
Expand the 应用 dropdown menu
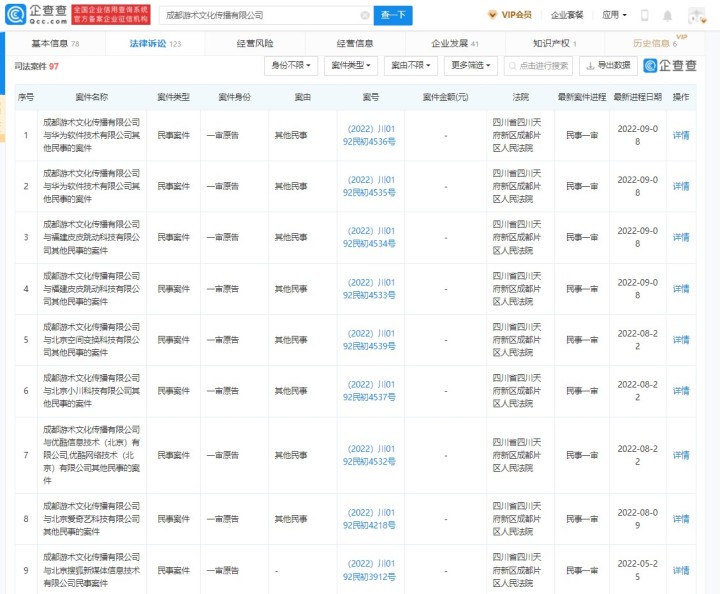(x=614, y=15)
